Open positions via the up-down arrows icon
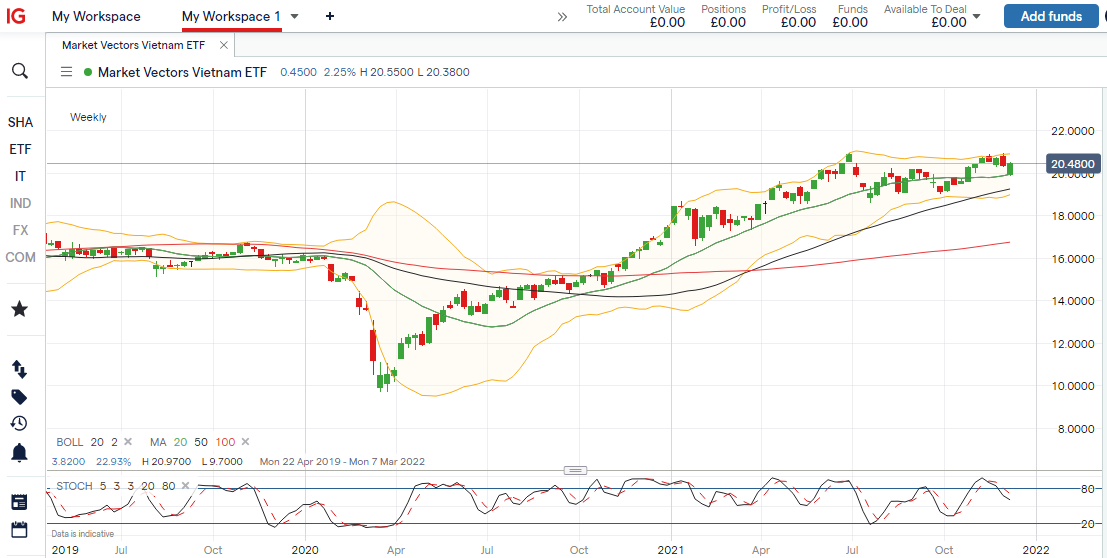The image size is (1107, 558). [x=19, y=369]
